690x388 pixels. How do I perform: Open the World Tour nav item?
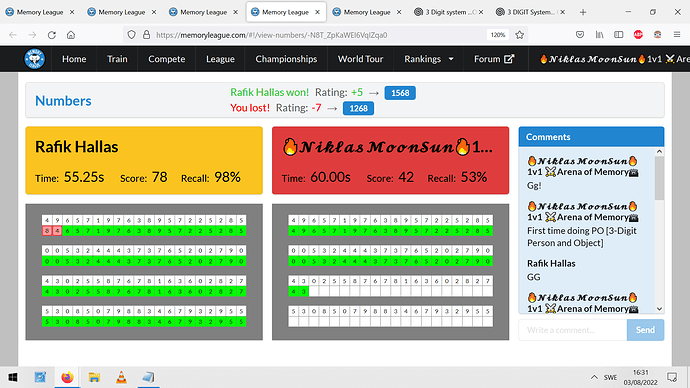360,59
